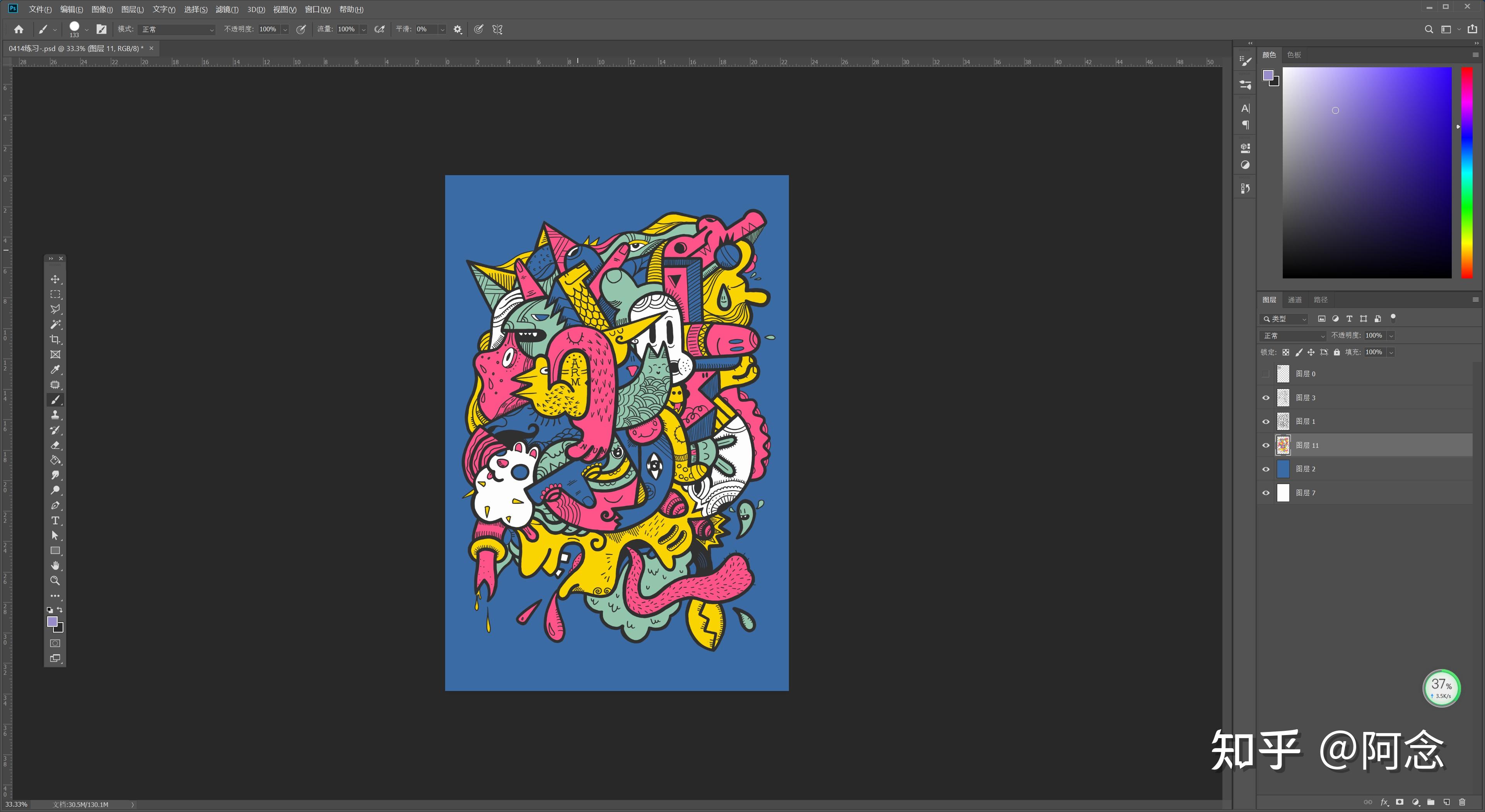
Task: Select the Pen tool
Action: 55,505
